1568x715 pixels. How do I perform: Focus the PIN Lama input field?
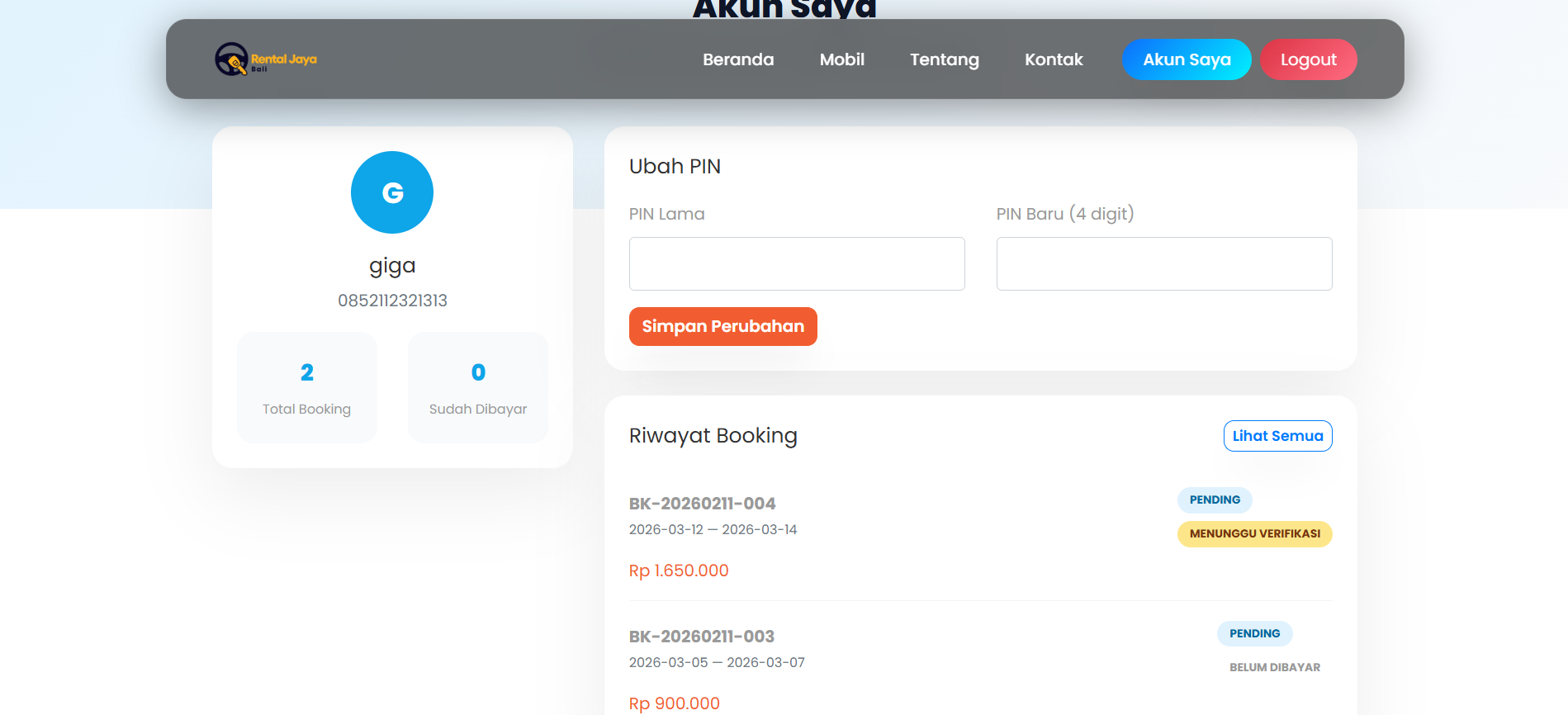tap(797, 264)
